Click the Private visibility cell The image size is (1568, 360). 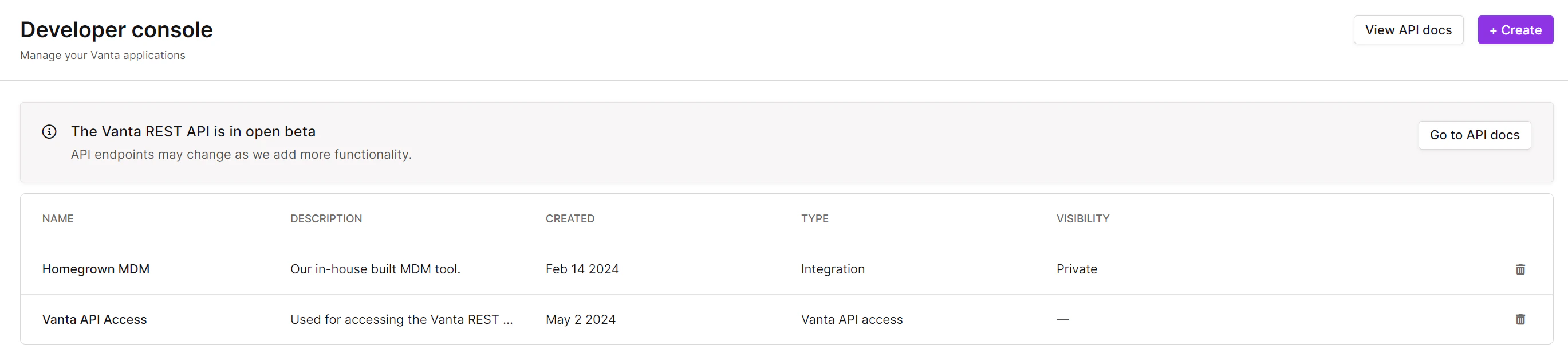(1076, 269)
